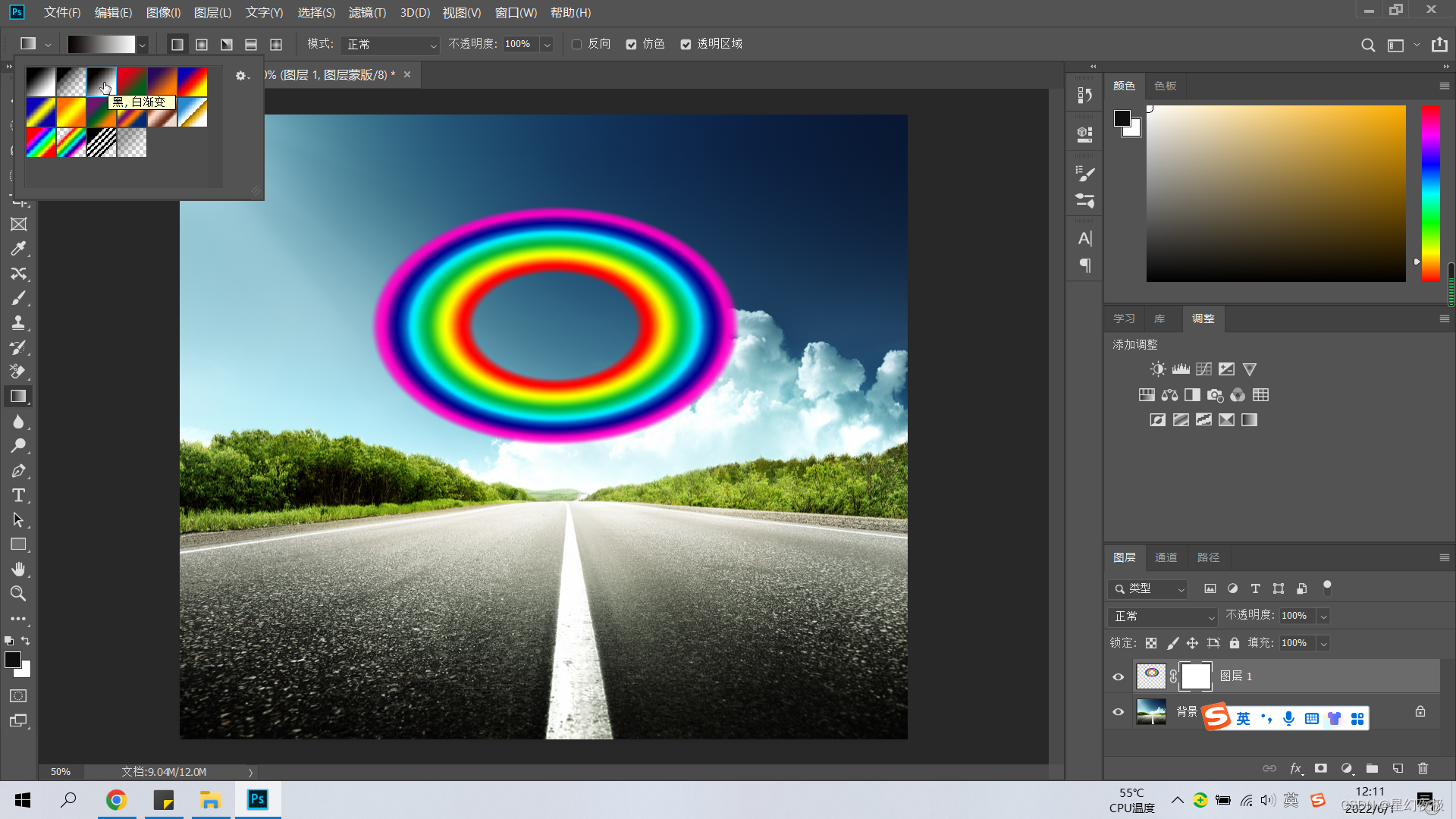Switch to the 通道 tab
This screenshot has height=819, width=1456.
tap(1166, 557)
